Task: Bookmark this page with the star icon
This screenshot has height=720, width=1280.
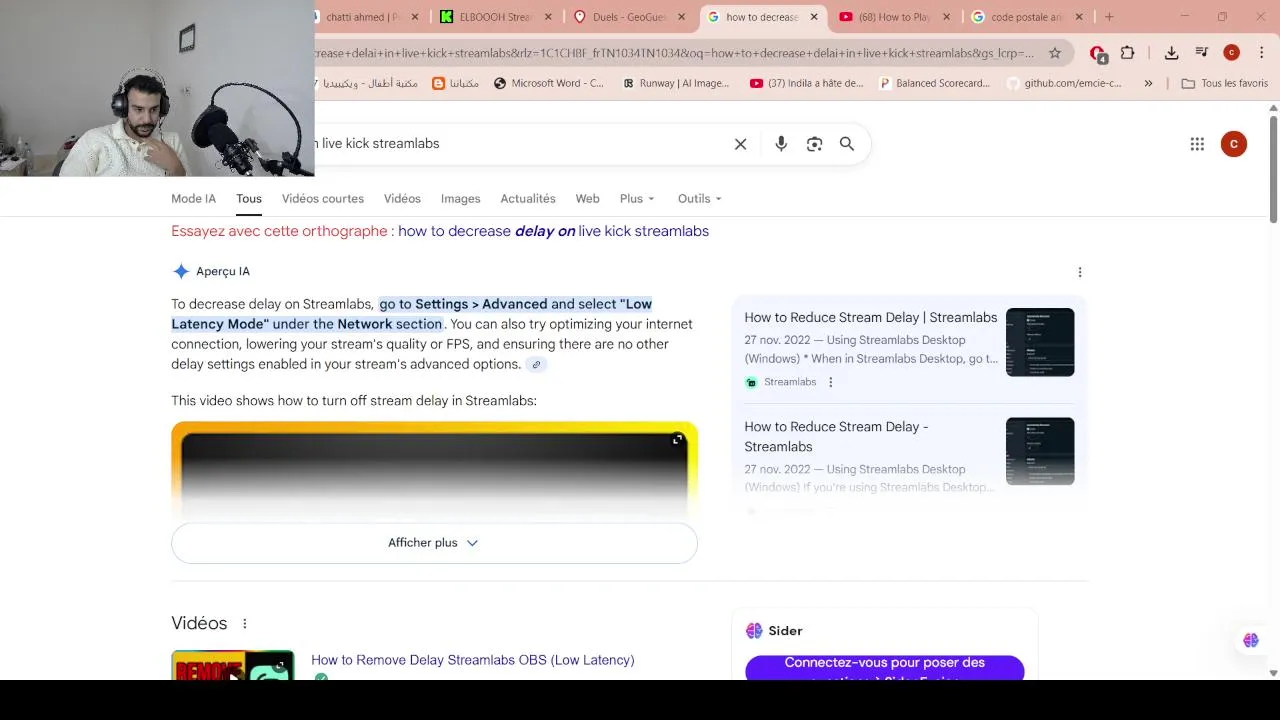Action: click(1055, 53)
